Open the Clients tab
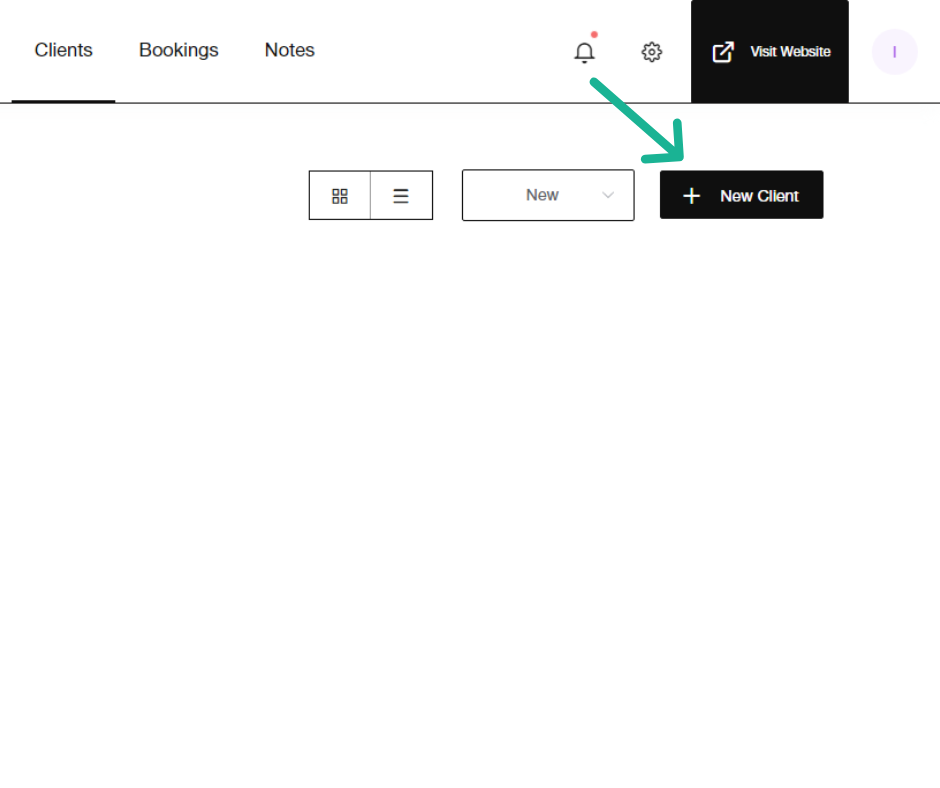Image resolution: width=940 pixels, height=788 pixels. tap(64, 50)
